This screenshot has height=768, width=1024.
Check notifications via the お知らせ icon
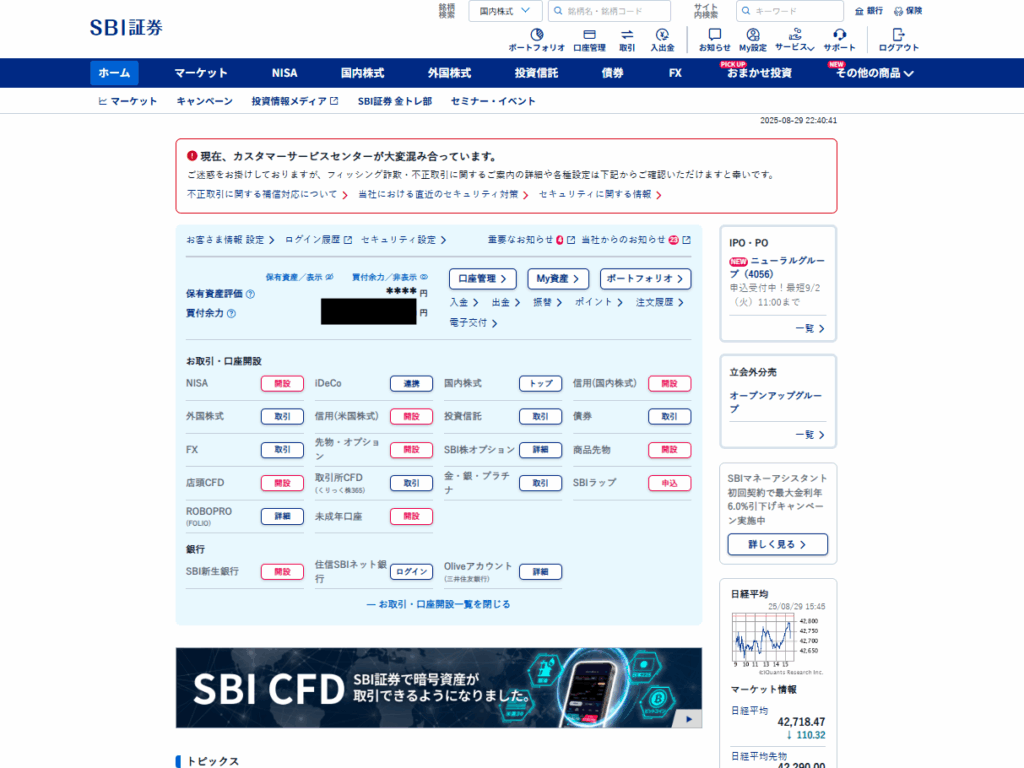click(x=715, y=40)
